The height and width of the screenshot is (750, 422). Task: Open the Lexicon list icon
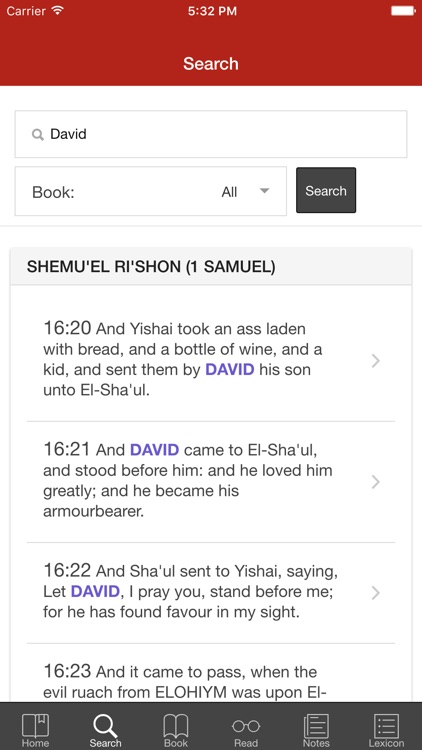(x=386, y=726)
